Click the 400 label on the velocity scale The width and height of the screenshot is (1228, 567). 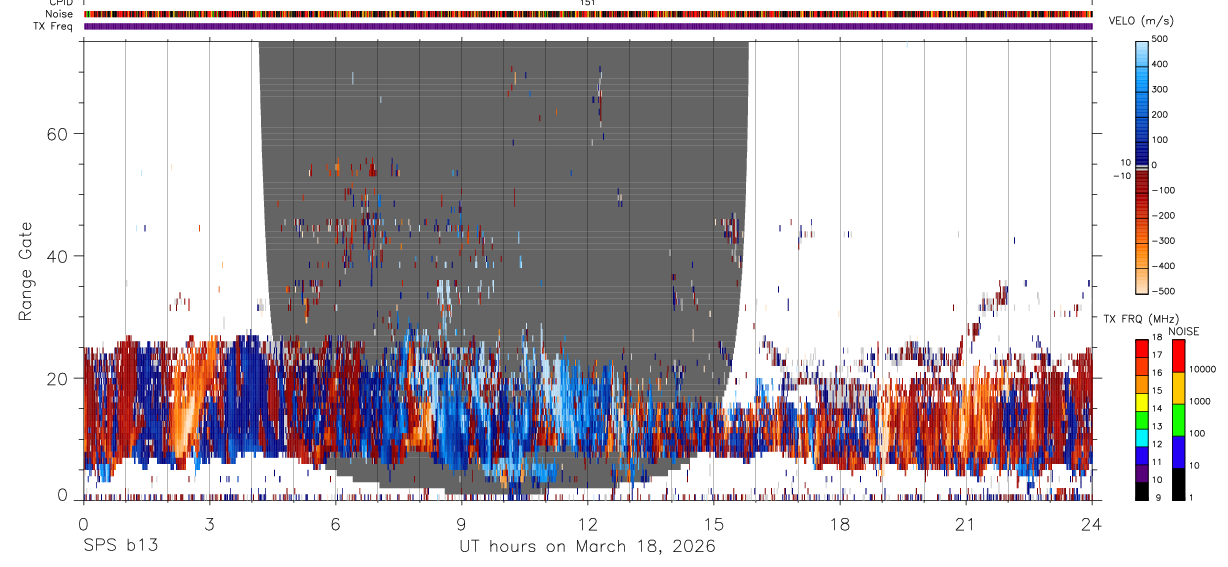pyautogui.click(x=1160, y=64)
